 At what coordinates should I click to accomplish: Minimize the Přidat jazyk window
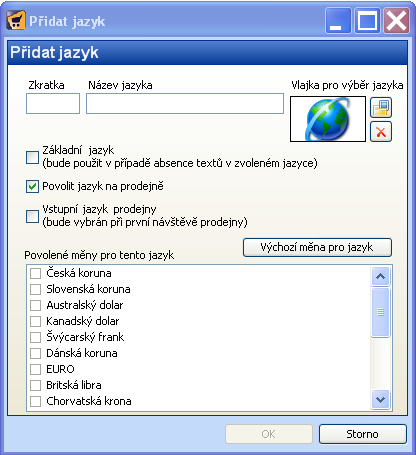(338, 21)
